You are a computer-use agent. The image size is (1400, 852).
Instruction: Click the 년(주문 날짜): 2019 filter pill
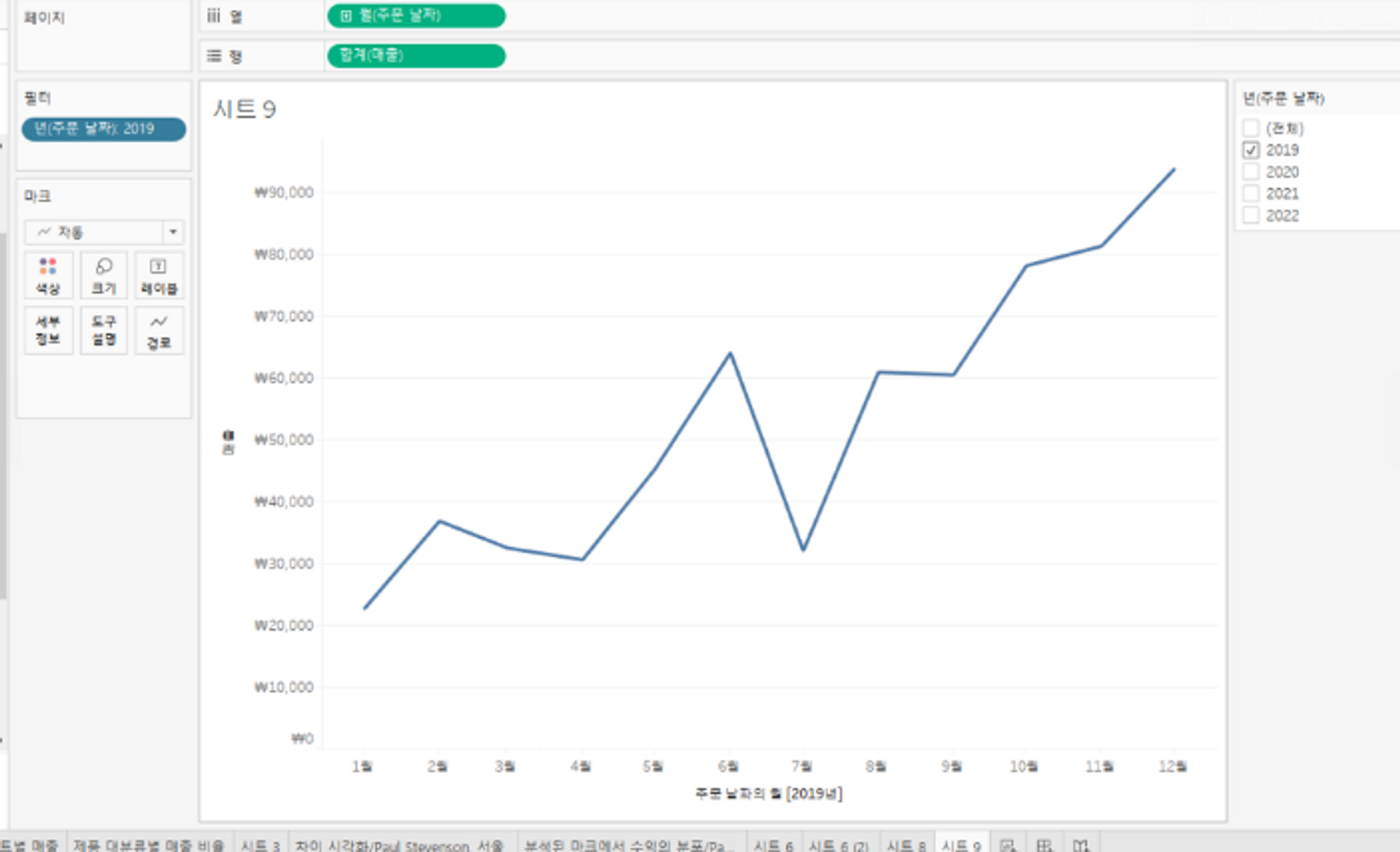coord(103,129)
